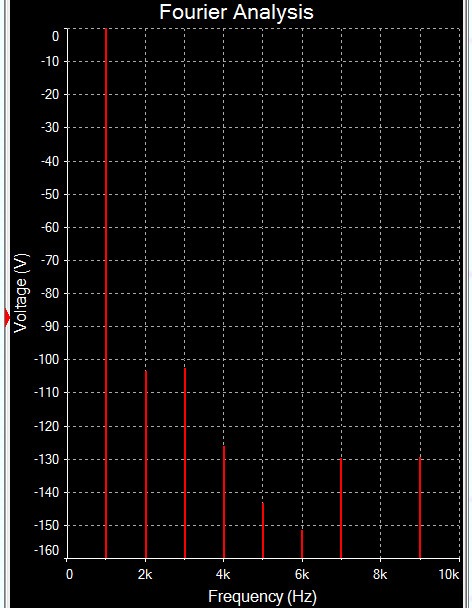Click the red trace marker left of Voltage axis
The image size is (472, 608).
[7, 318]
